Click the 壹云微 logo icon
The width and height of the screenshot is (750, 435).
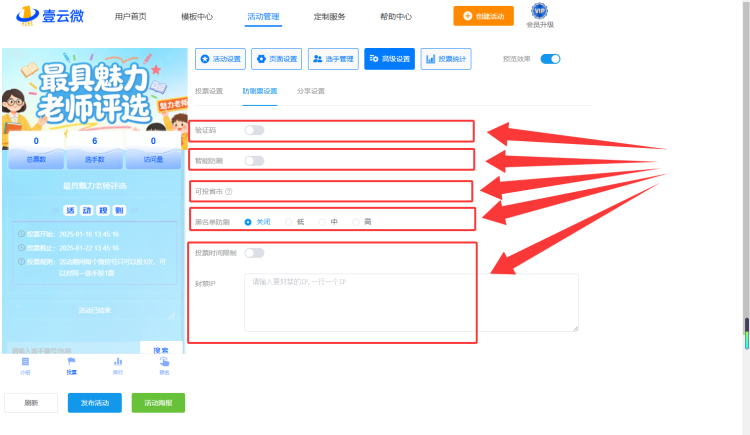(x=27, y=16)
